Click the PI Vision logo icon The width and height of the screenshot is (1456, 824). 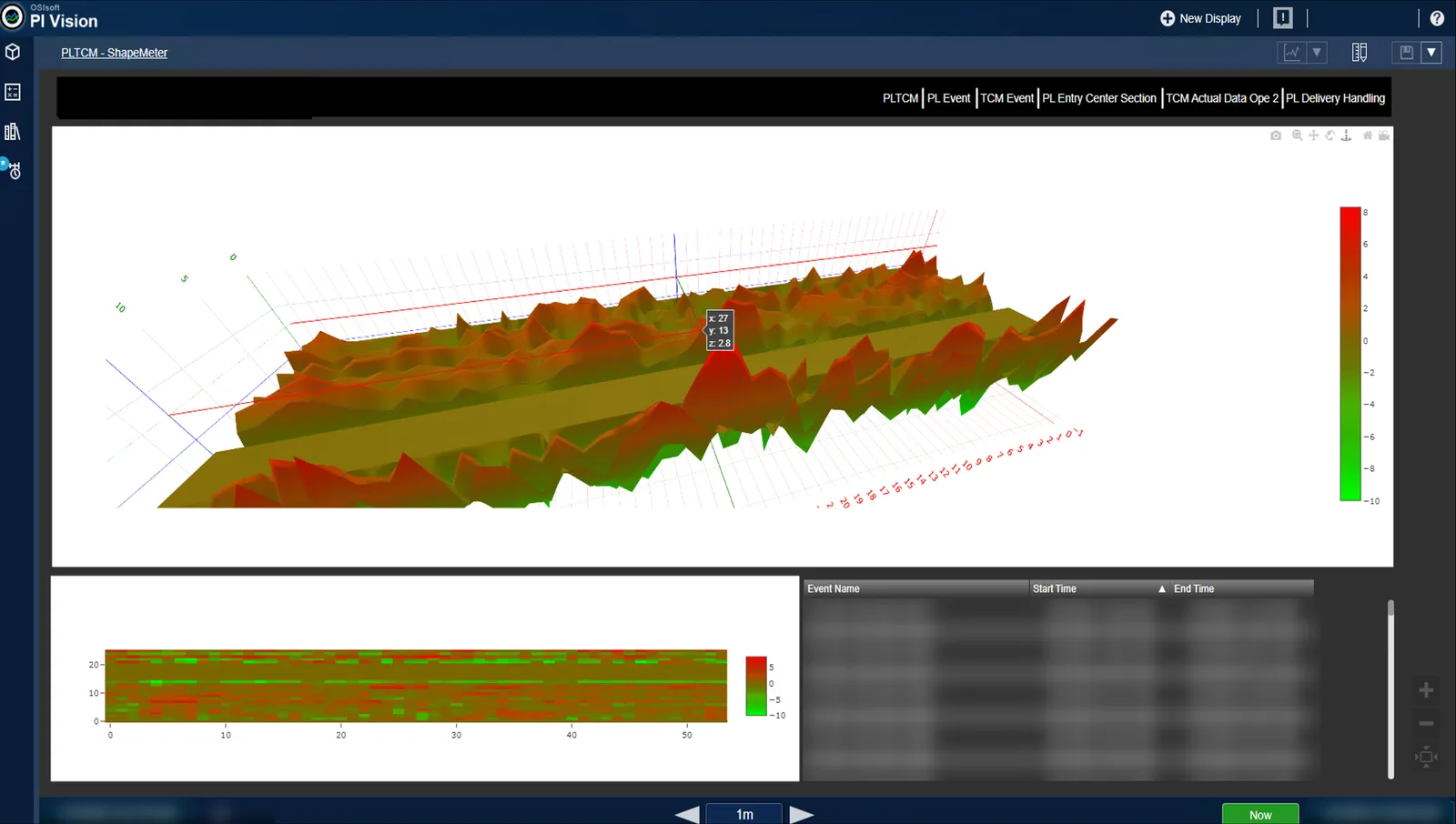(13, 16)
